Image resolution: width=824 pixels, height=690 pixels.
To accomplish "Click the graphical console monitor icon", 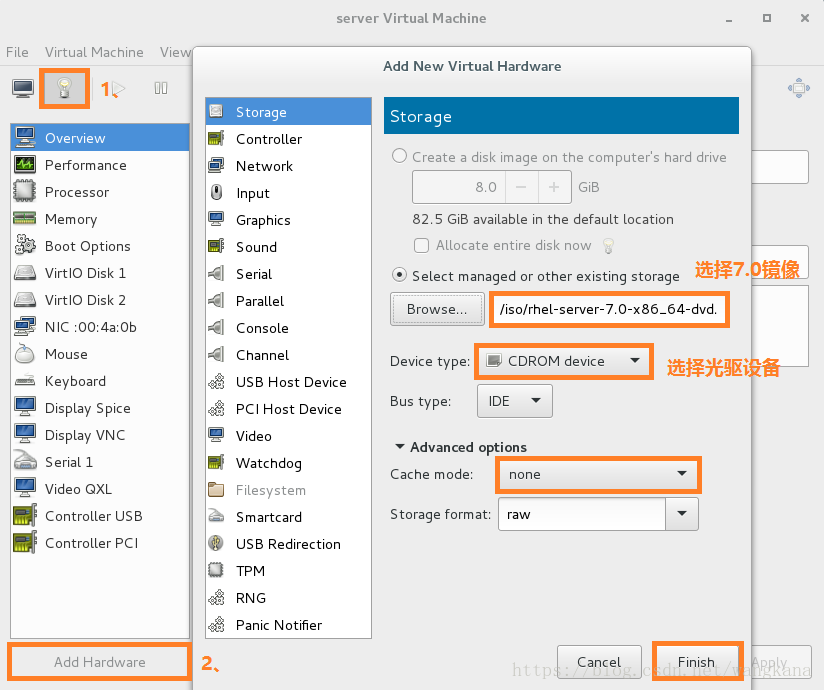I will click(23, 88).
